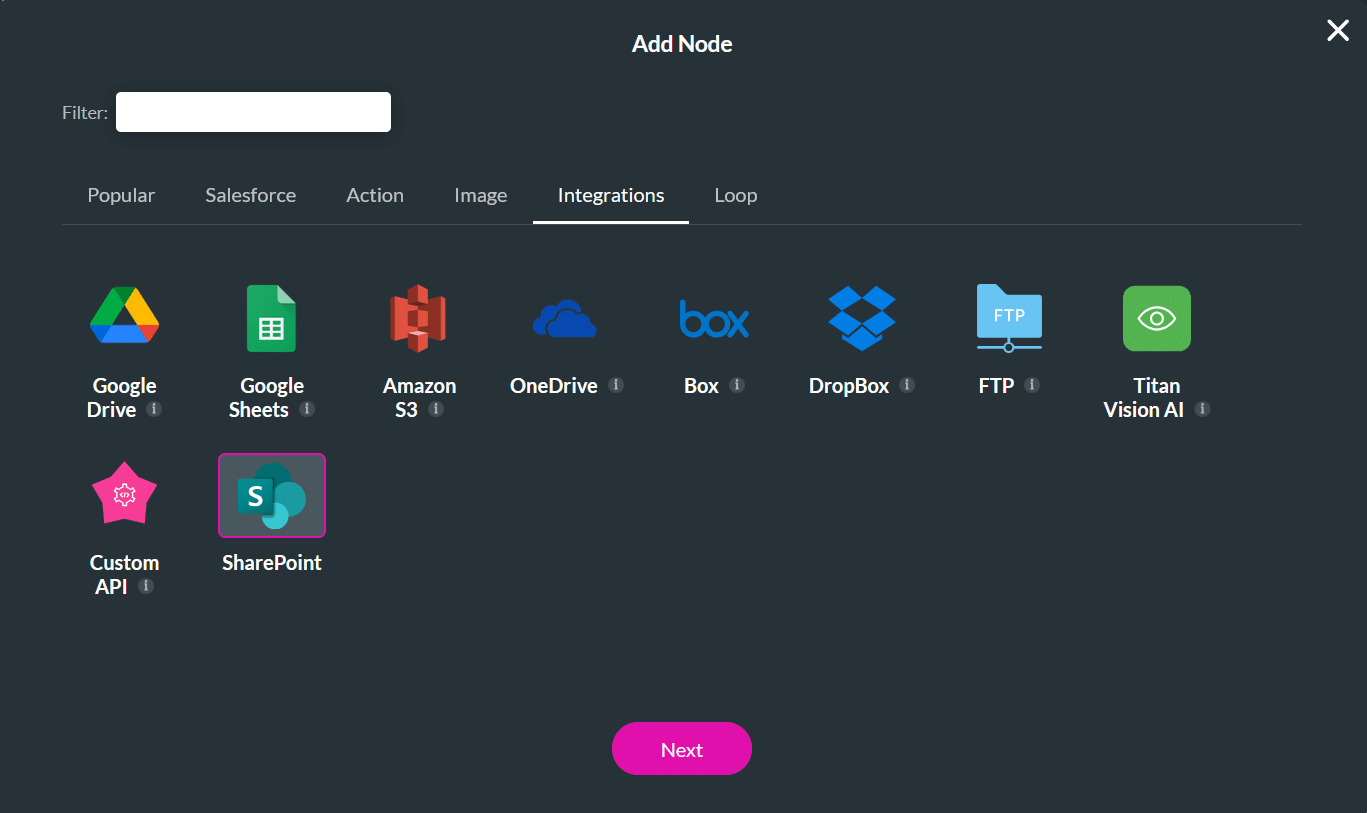View info about the FTP integration
Screen dimensions: 1367x813
point(1034,385)
